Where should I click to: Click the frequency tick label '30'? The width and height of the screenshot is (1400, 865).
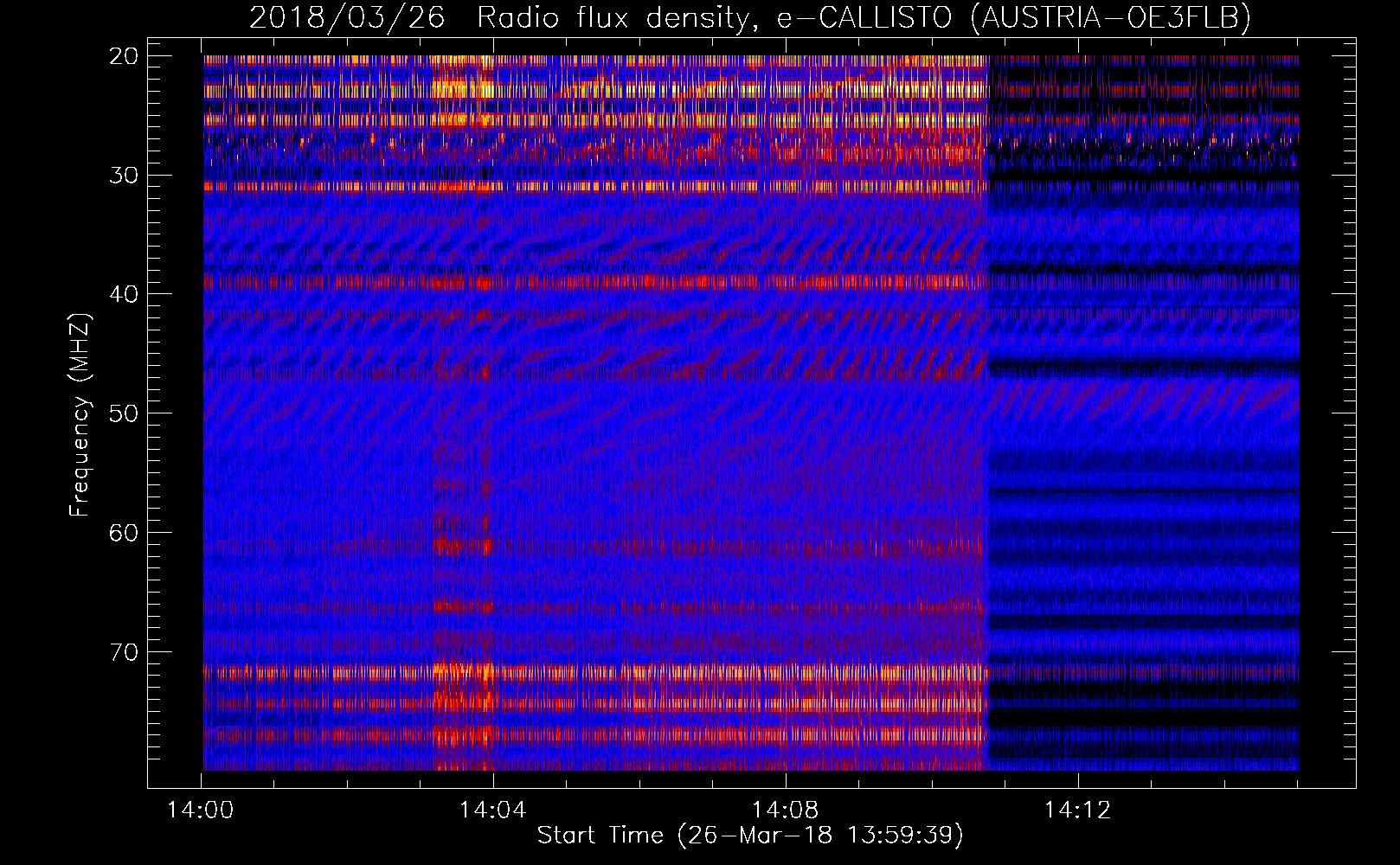(124, 175)
